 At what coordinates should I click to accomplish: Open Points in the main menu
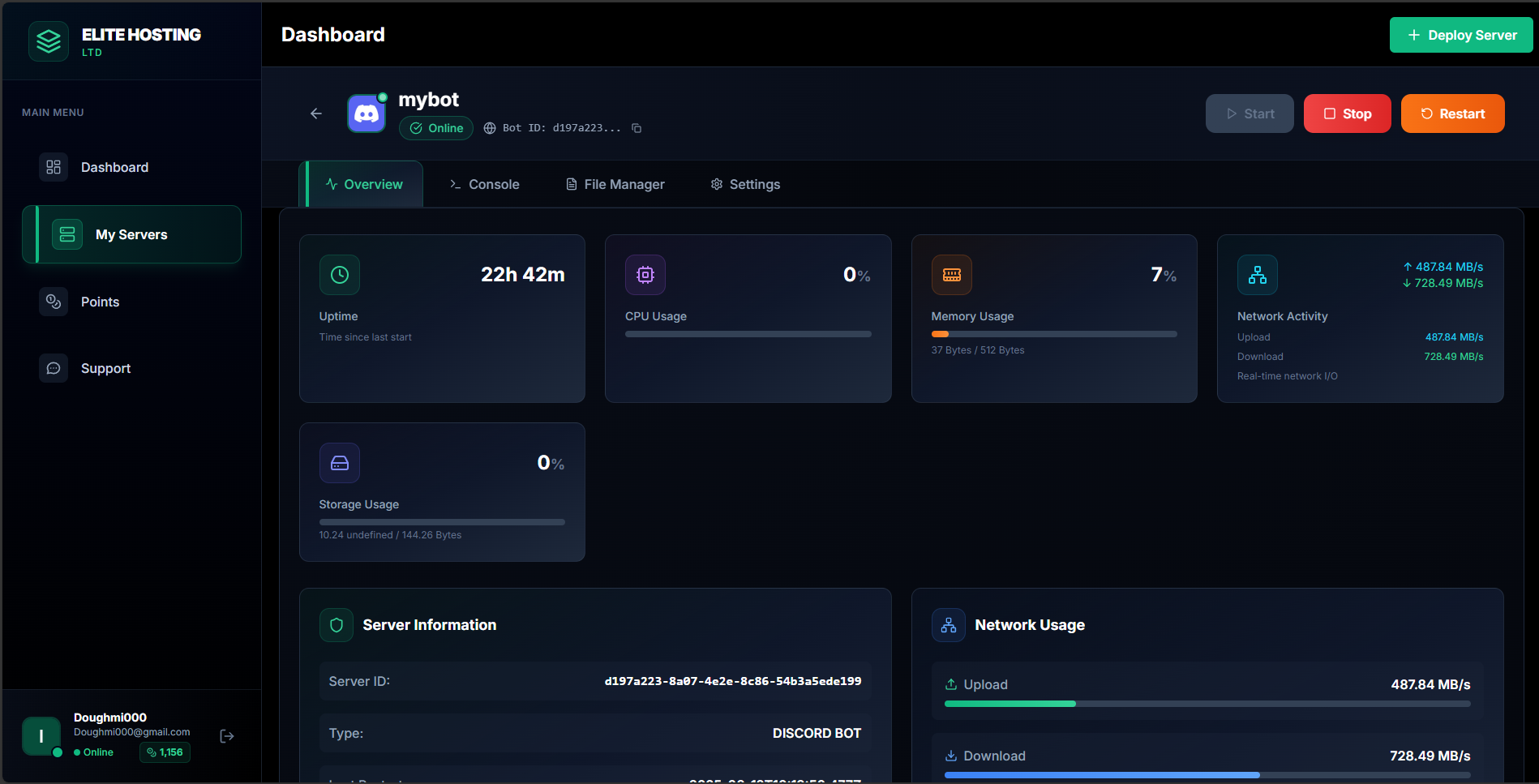point(131,302)
